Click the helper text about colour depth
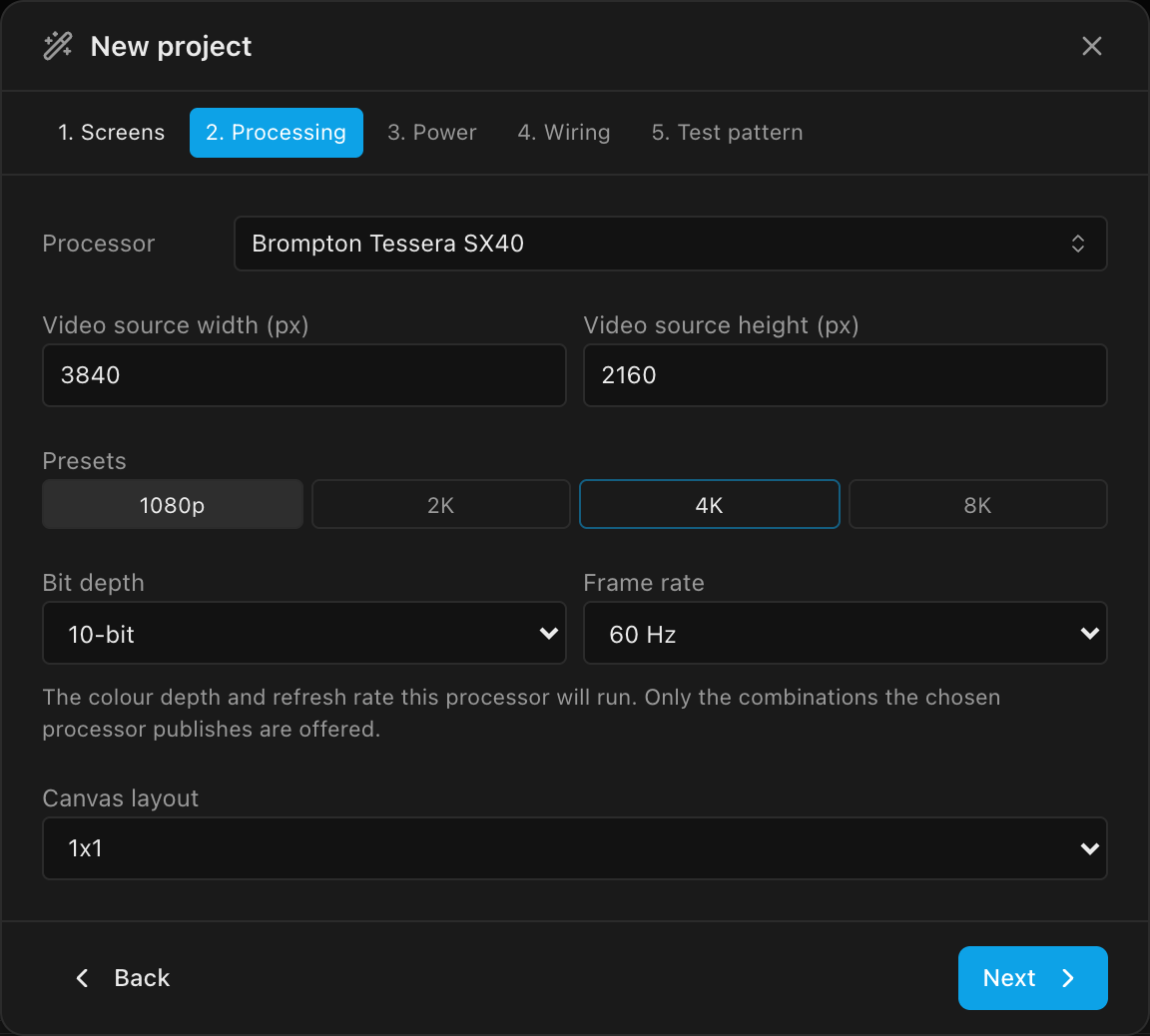The width and height of the screenshot is (1150, 1036). [521, 713]
